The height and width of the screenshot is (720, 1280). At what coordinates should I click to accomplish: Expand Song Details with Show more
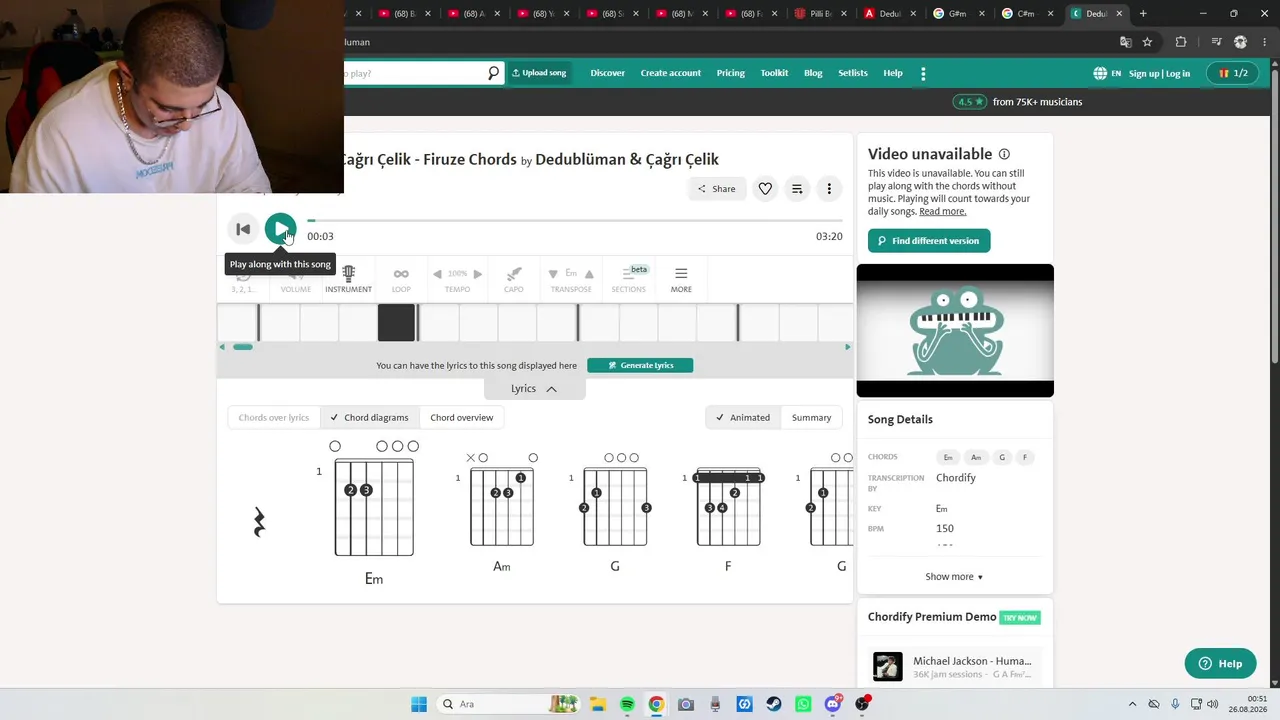pos(954,576)
